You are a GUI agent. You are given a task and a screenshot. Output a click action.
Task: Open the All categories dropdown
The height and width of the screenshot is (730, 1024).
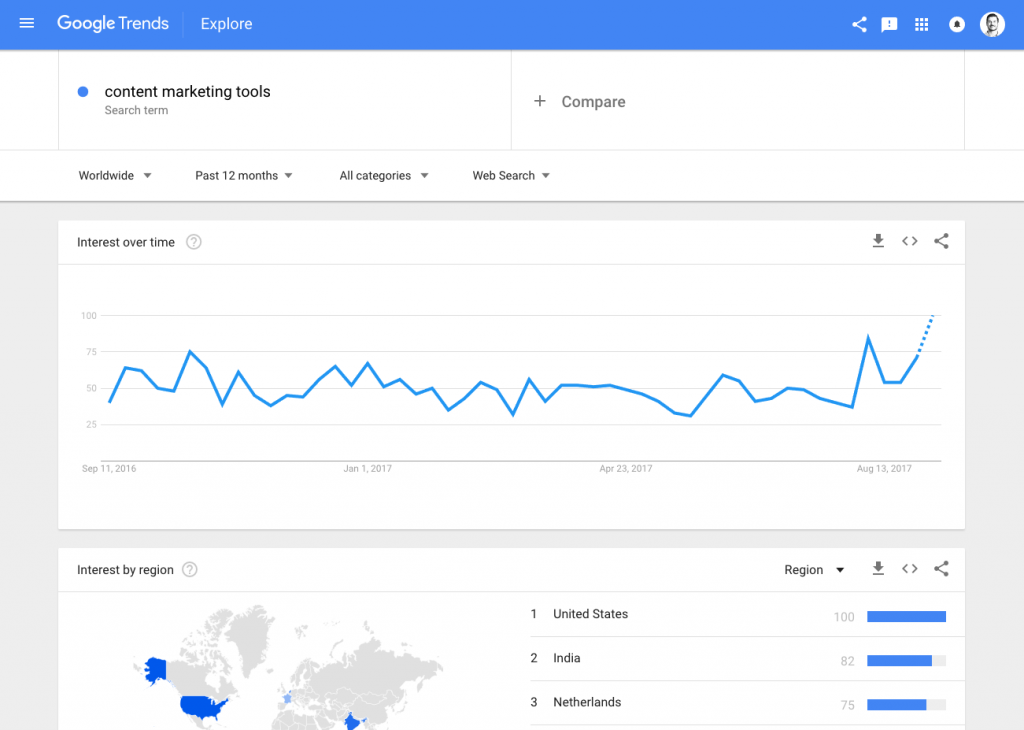[383, 175]
